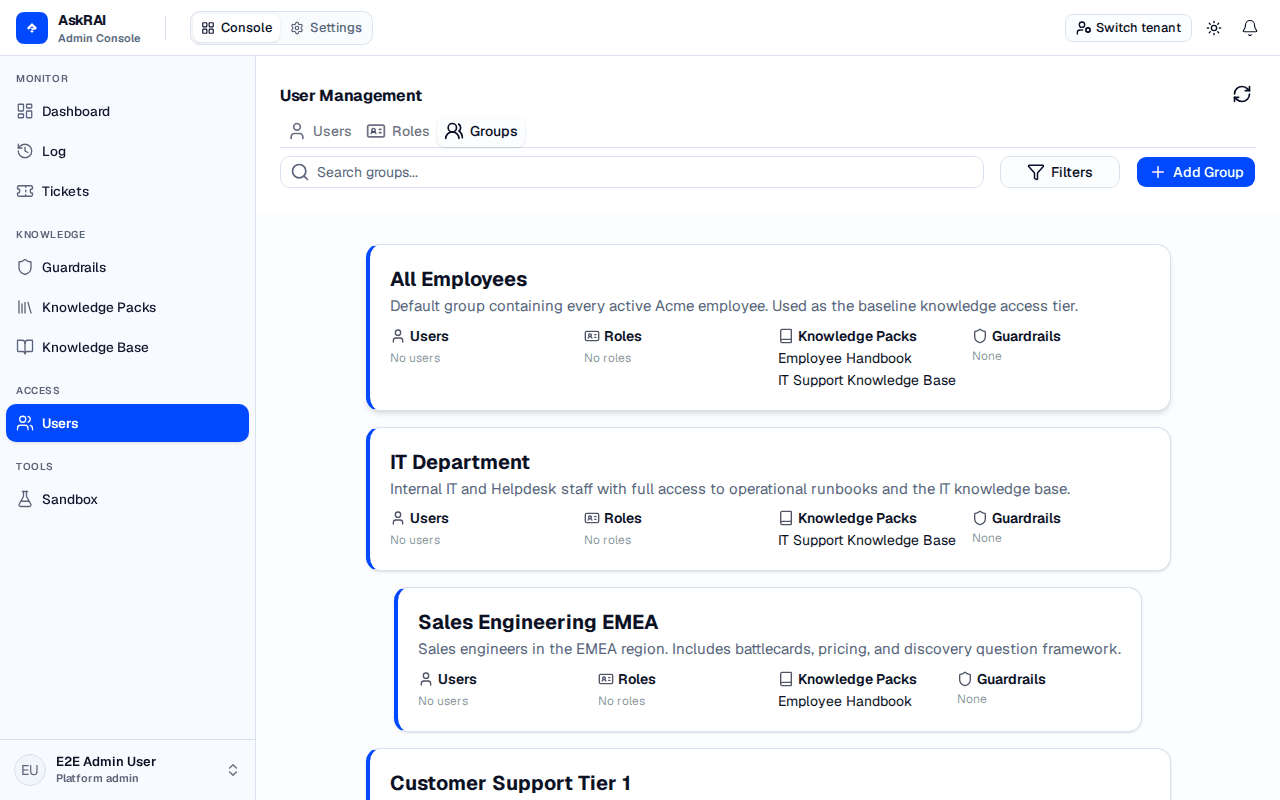Select the Groups tab

481,131
